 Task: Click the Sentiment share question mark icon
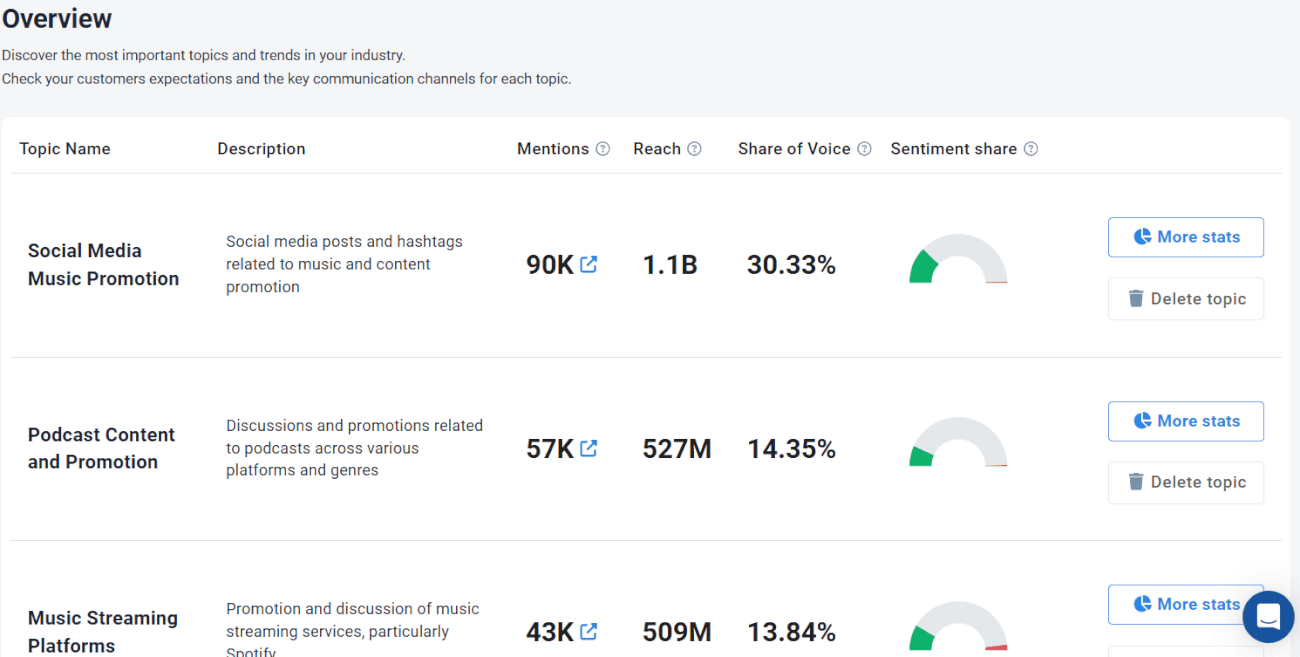pos(1031,148)
